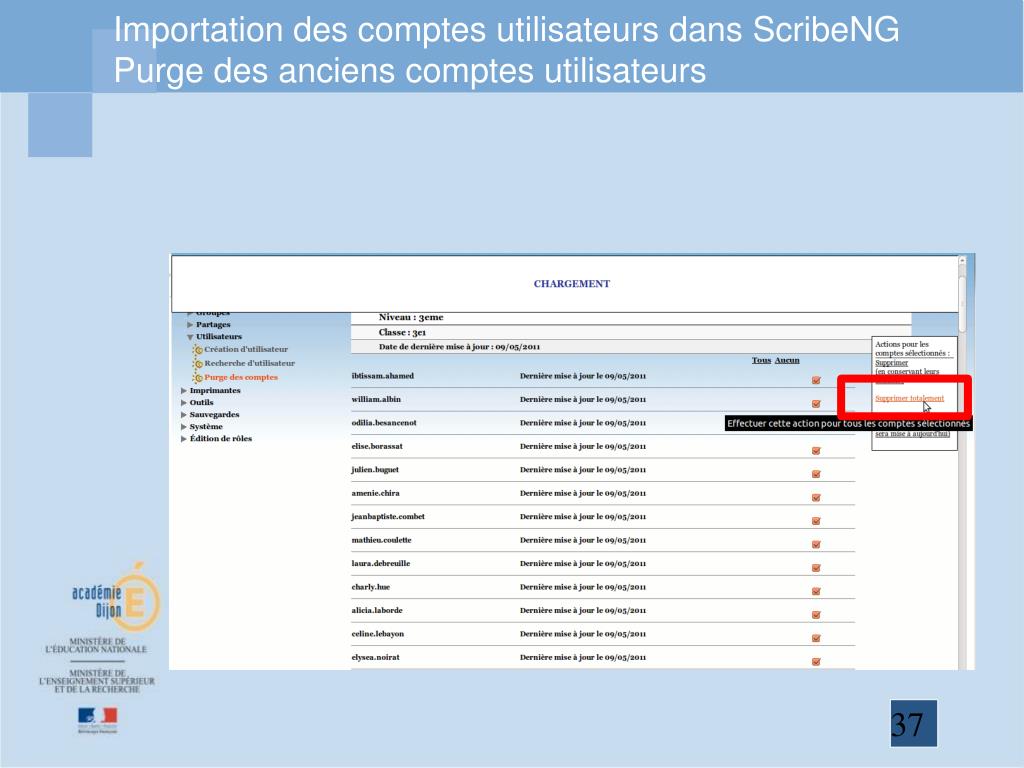Deselect amenie.chira with its checkbox
The height and width of the screenshot is (768, 1024).
(x=816, y=498)
